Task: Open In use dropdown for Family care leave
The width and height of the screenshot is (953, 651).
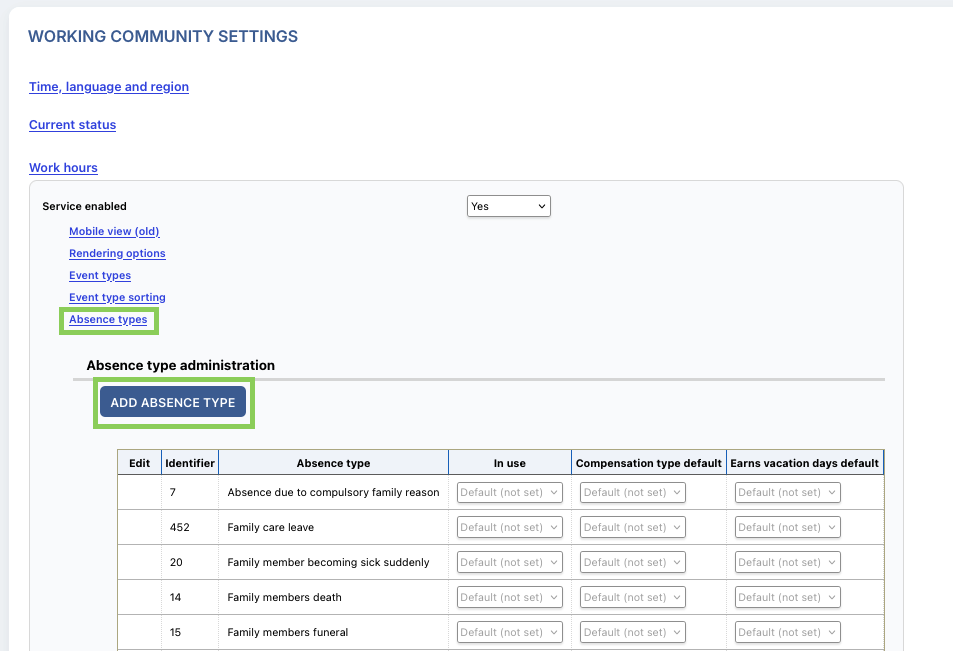Action: [509, 528]
